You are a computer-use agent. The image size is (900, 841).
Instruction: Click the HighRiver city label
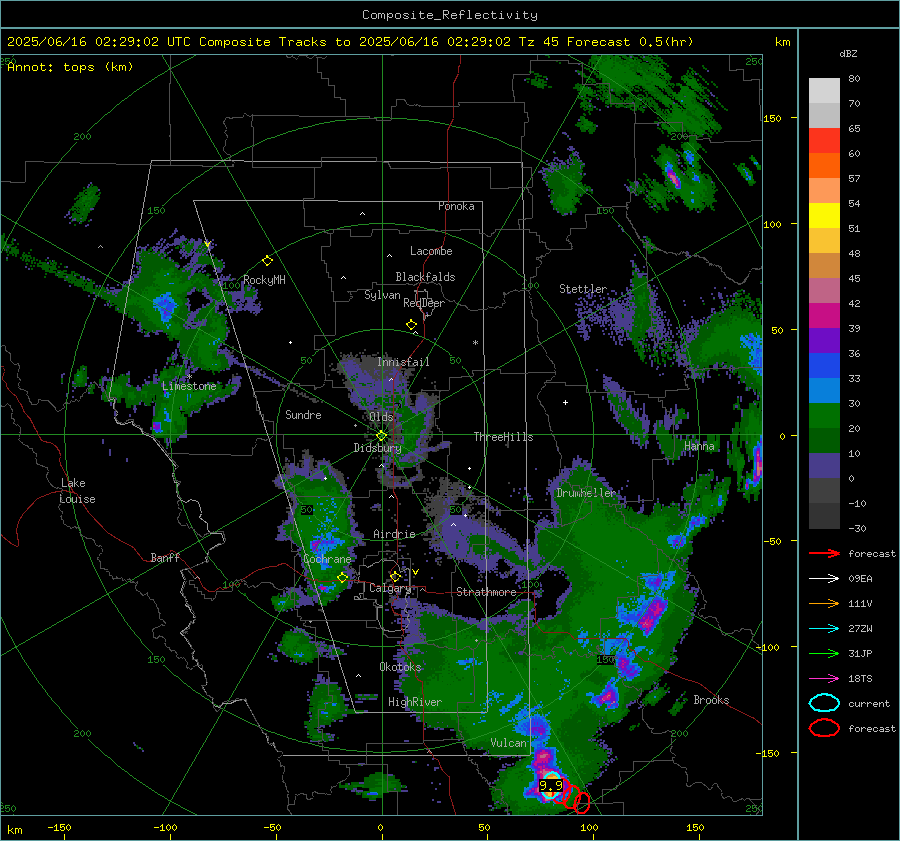tap(415, 702)
